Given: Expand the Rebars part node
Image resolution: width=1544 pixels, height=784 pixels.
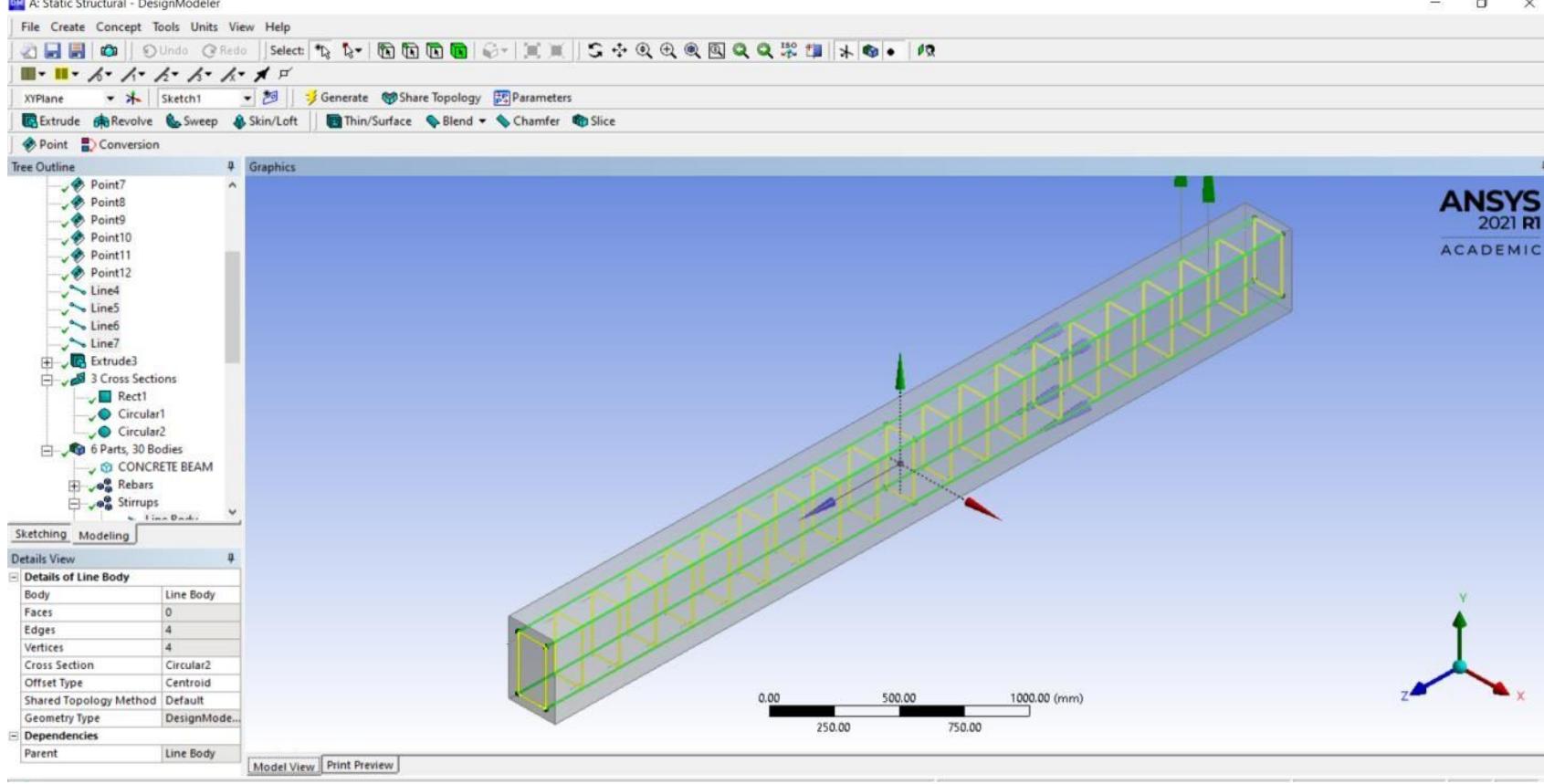Looking at the screenshot, I should pyautogui.click(x=74, y=486).
